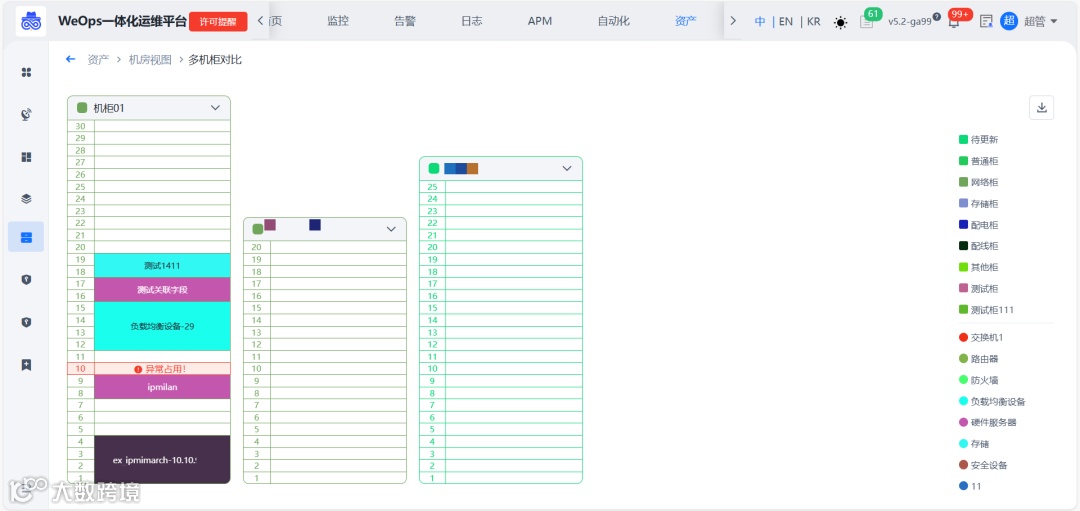Click the 配线柜 legend entry
This screenshot has width=1080, height=511.
coord(978,246)
